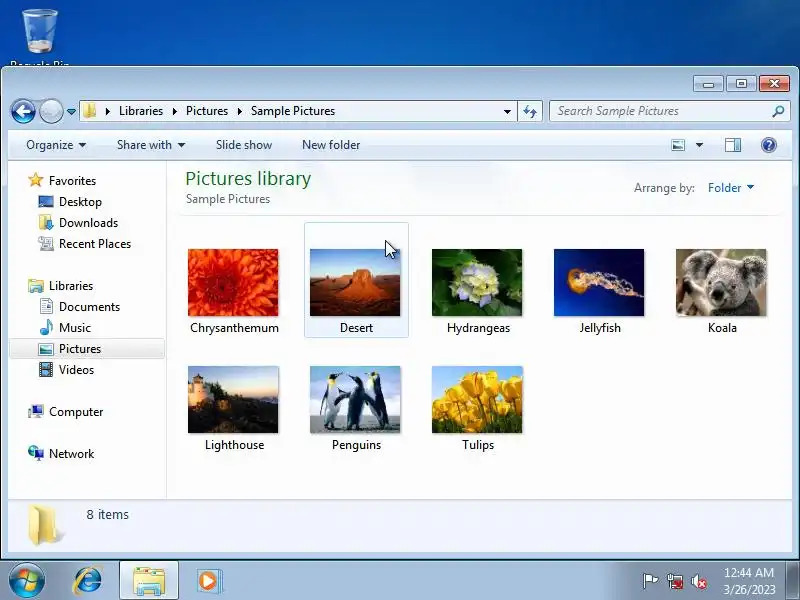The height and width of the screenshot is (600, 800).
Task: Click the folder icon in details pane
Action: click(x=45, y=524)
